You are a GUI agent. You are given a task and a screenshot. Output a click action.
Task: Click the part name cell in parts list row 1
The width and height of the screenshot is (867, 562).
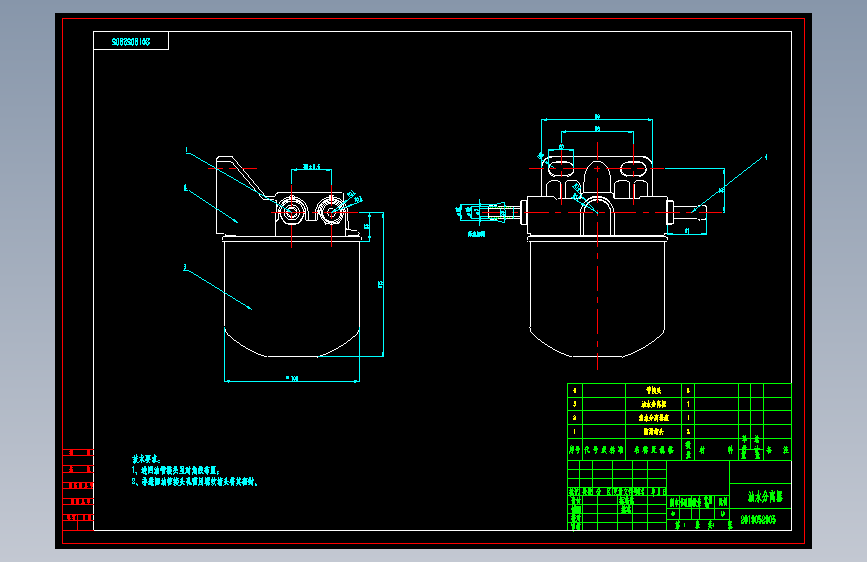tap(654, 431)
